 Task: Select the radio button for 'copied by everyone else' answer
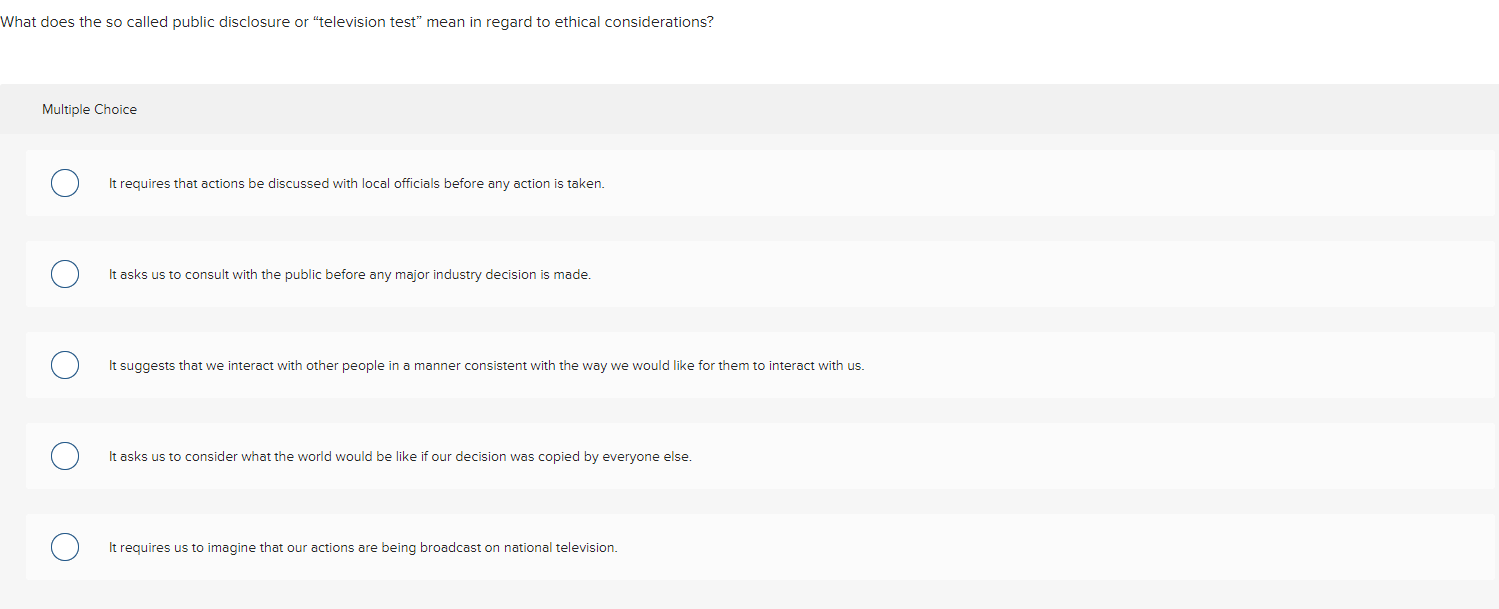[x=64, y=455]
